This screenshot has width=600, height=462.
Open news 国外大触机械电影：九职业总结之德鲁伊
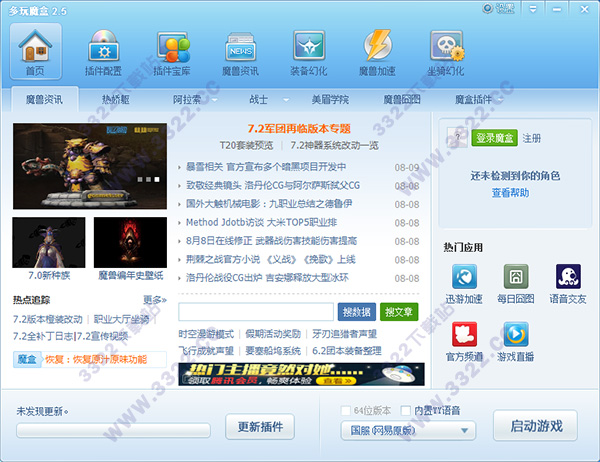coord(269,204)
